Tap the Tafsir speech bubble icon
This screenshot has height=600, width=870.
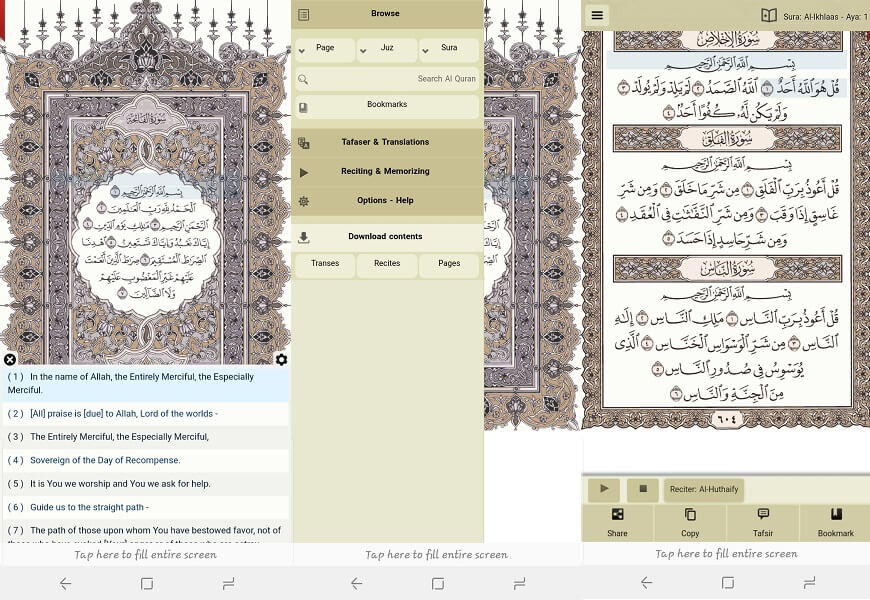[x=763, y=514]
